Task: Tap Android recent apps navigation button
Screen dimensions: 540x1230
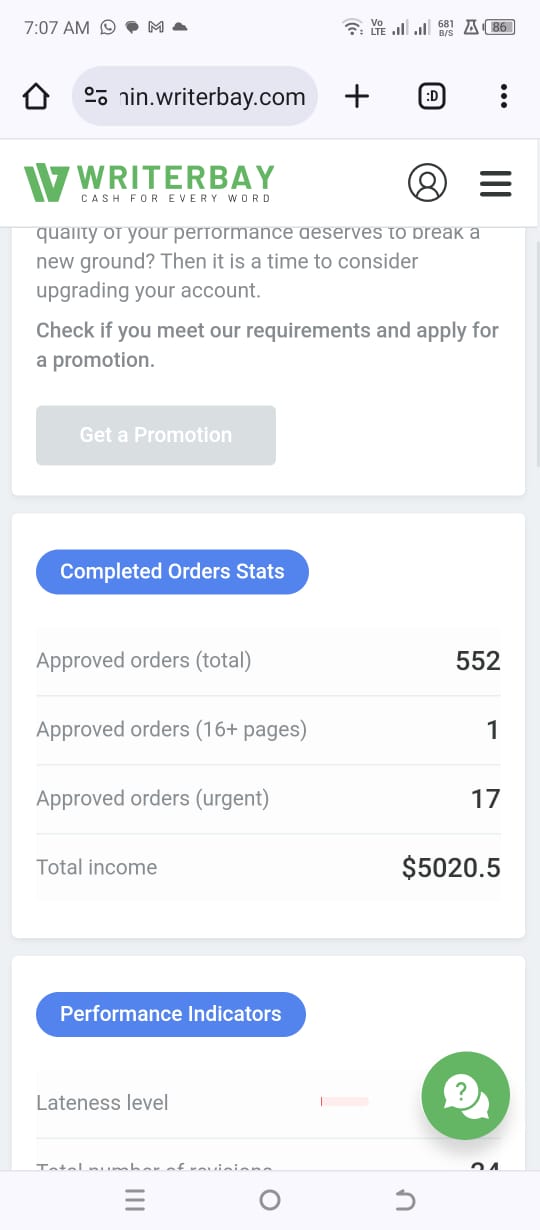Action: (135, 1200)
